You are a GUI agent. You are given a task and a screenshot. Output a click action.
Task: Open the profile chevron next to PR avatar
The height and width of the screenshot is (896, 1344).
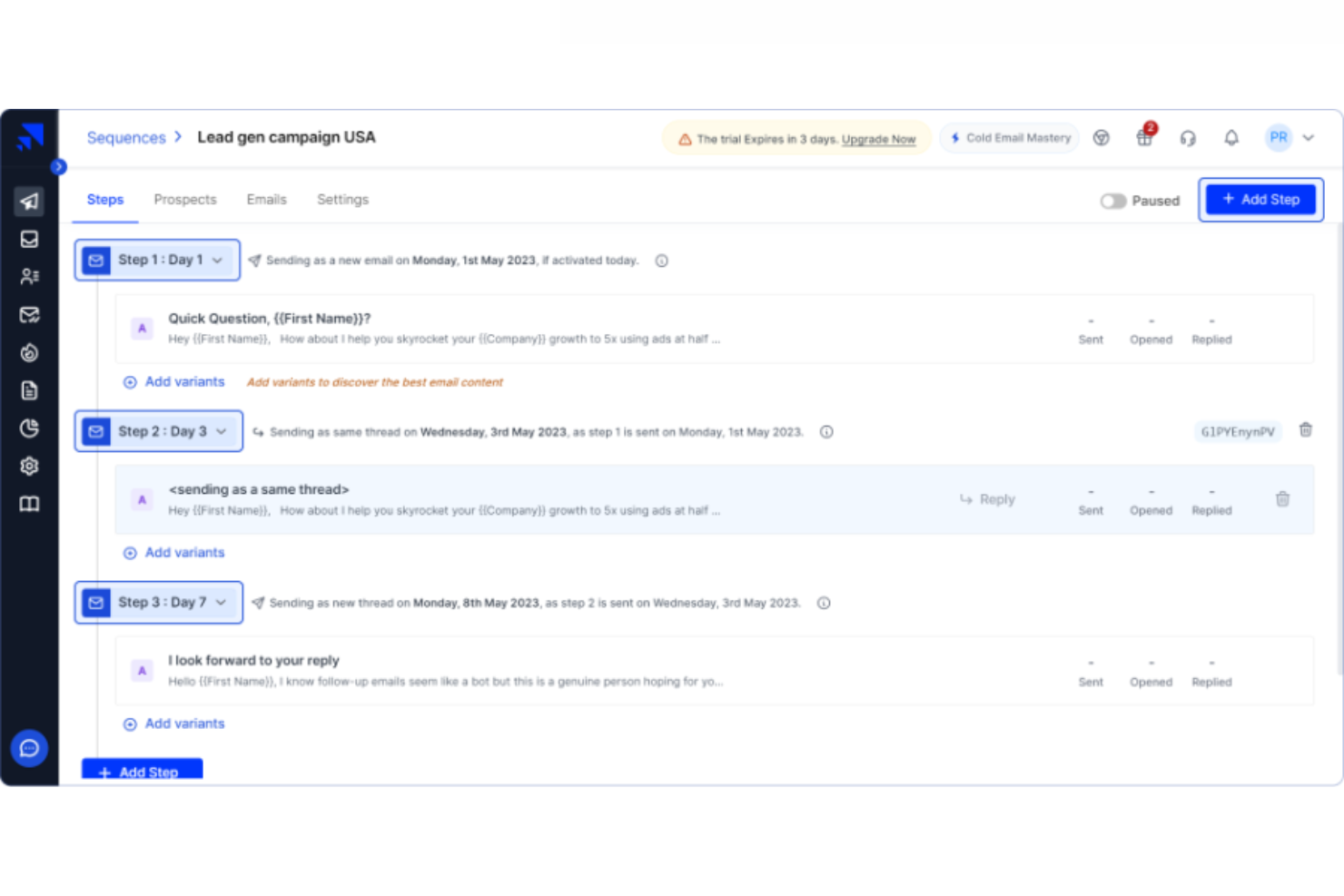click(1309, 138)
